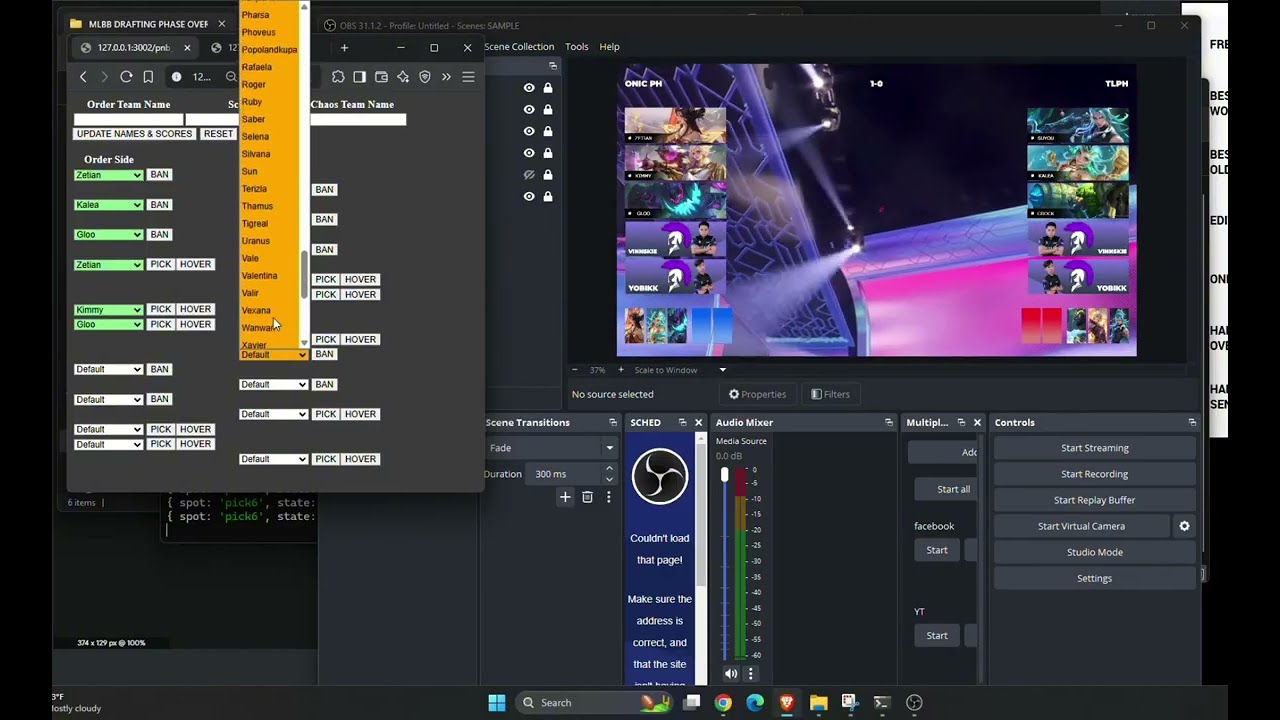
Task: Zoom in the OBS preview
Action: point(620,370)
